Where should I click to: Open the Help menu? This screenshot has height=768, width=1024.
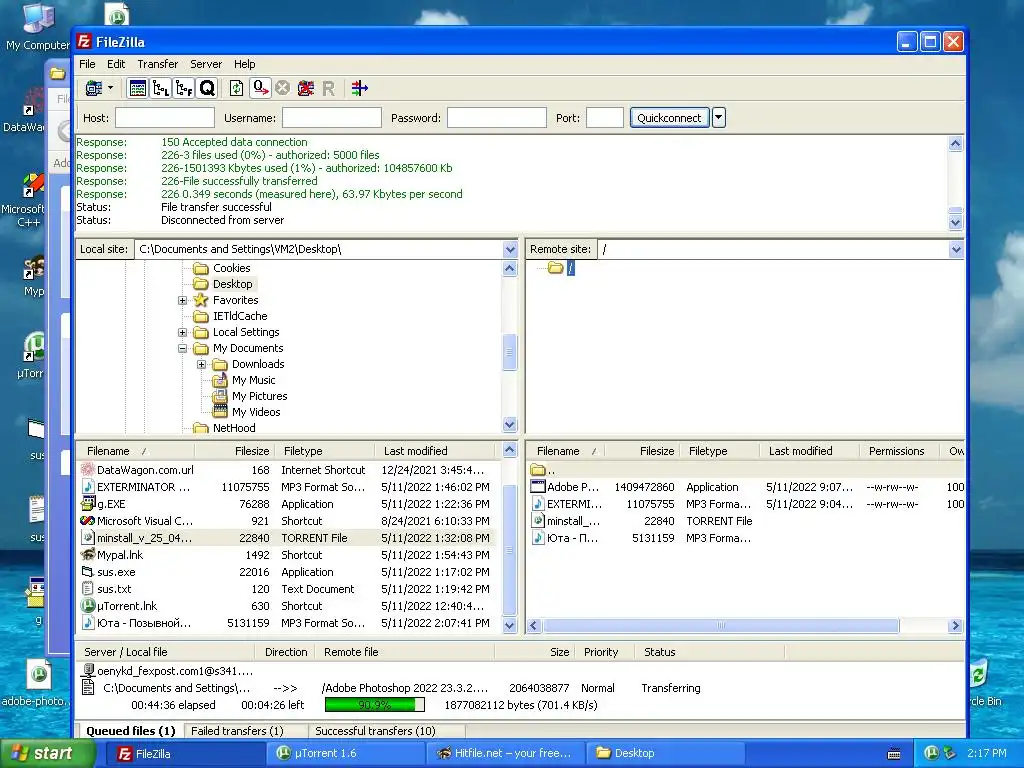click(x=245, y=64)
